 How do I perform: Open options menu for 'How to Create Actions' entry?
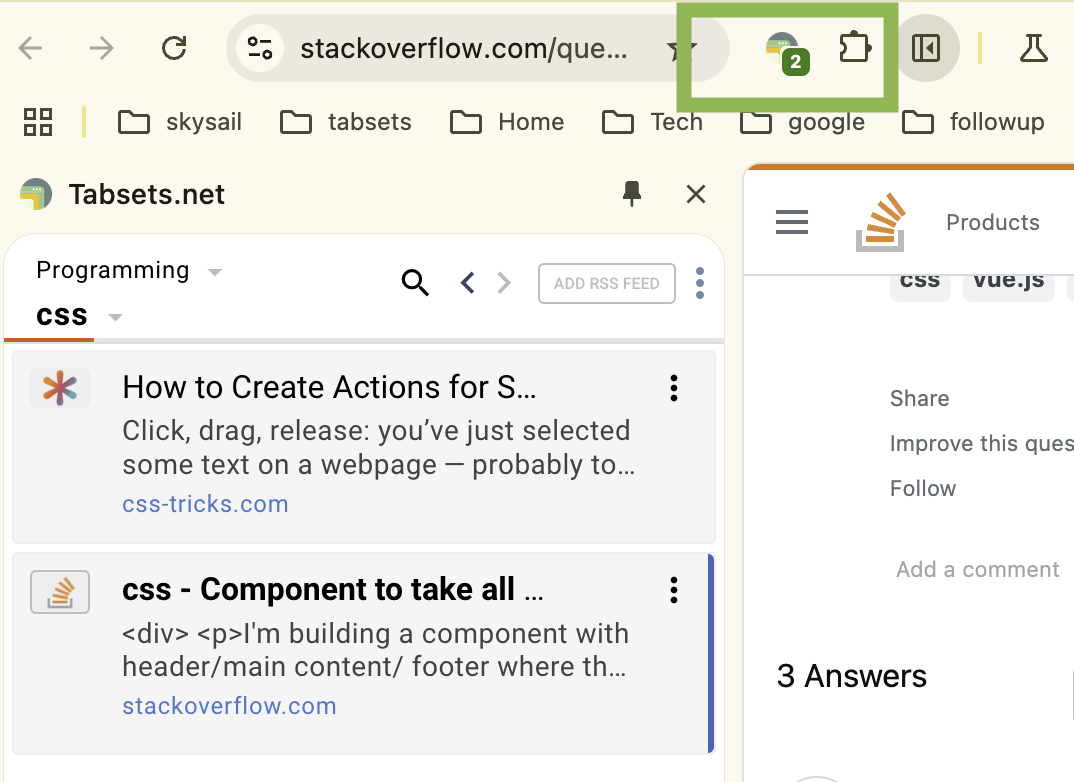pos(674,388)
